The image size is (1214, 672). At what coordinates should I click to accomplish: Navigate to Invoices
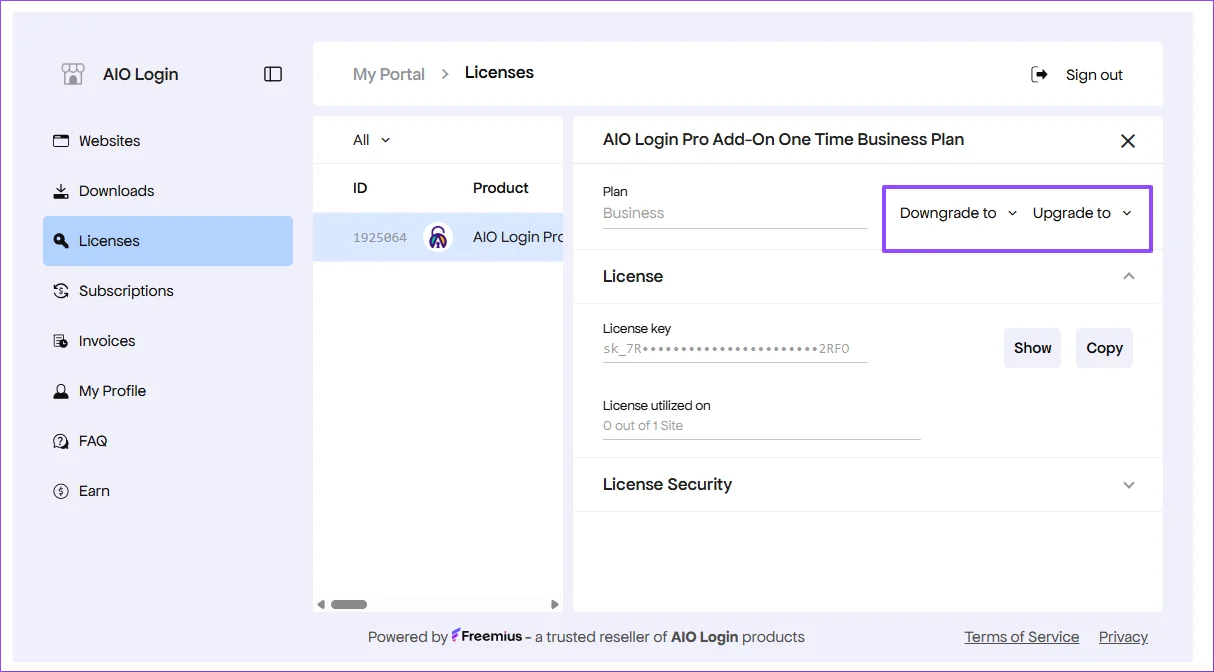tap(168, 341)
